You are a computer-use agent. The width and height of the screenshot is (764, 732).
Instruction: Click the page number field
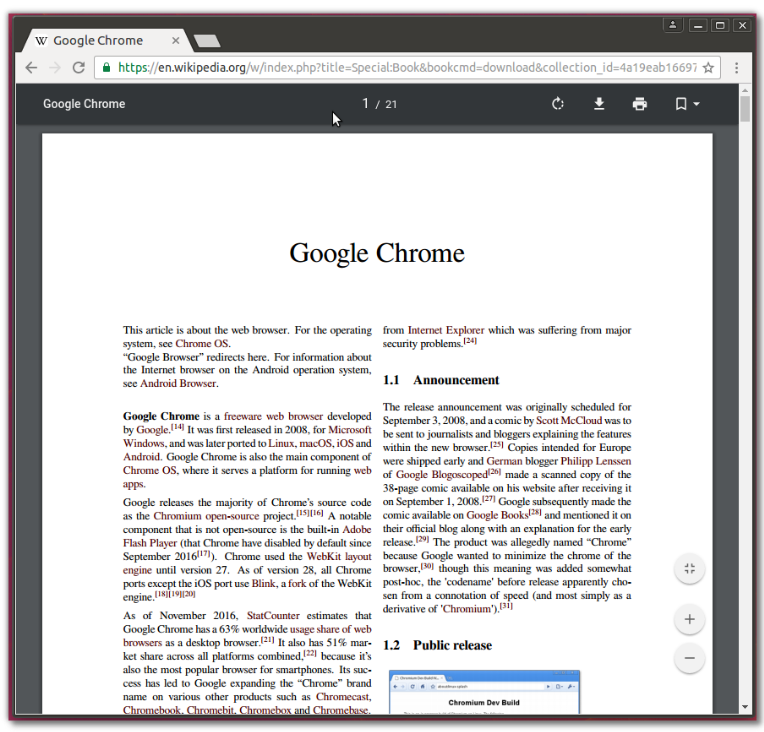[365, 103]
